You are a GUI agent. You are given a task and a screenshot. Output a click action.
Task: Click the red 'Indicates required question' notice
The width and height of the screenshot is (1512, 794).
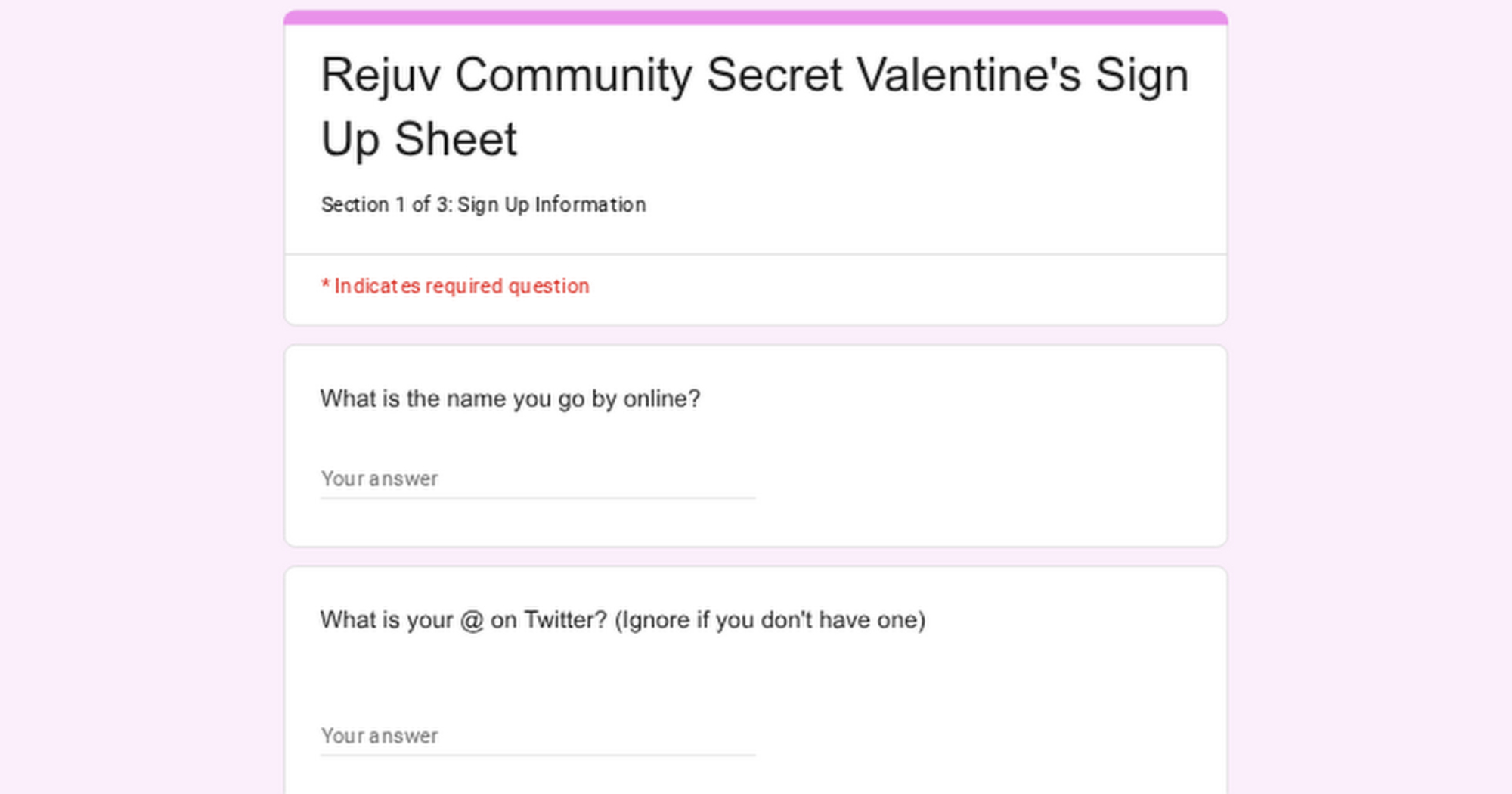point(461,286)
